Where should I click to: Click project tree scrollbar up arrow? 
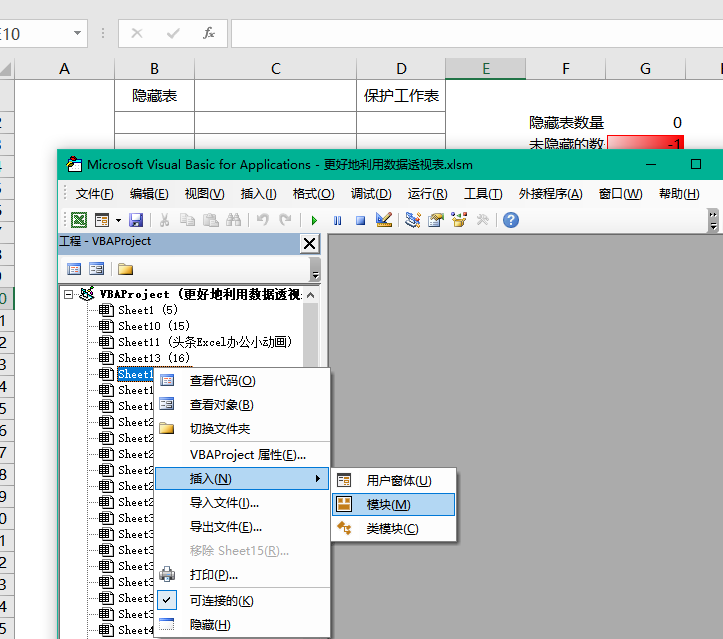click(311, 295)
